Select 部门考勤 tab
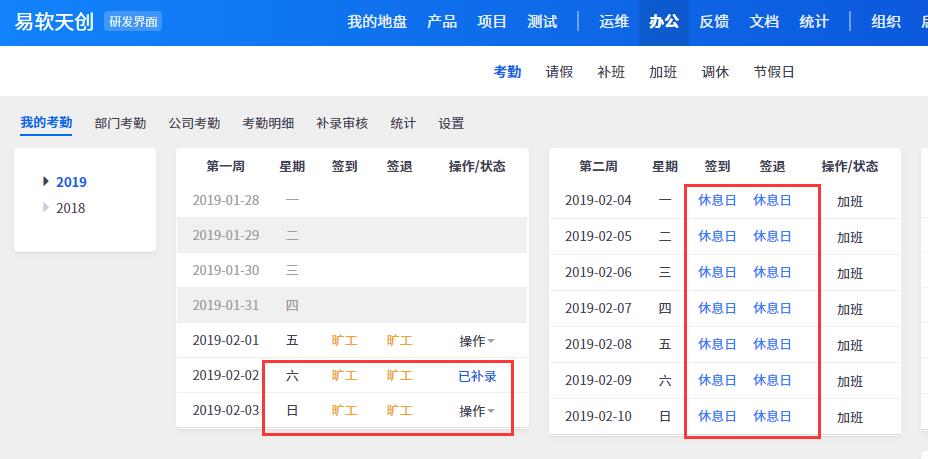The width and height of the screenshot is (928, 459). pyautogui.click(x=120, y=124)
